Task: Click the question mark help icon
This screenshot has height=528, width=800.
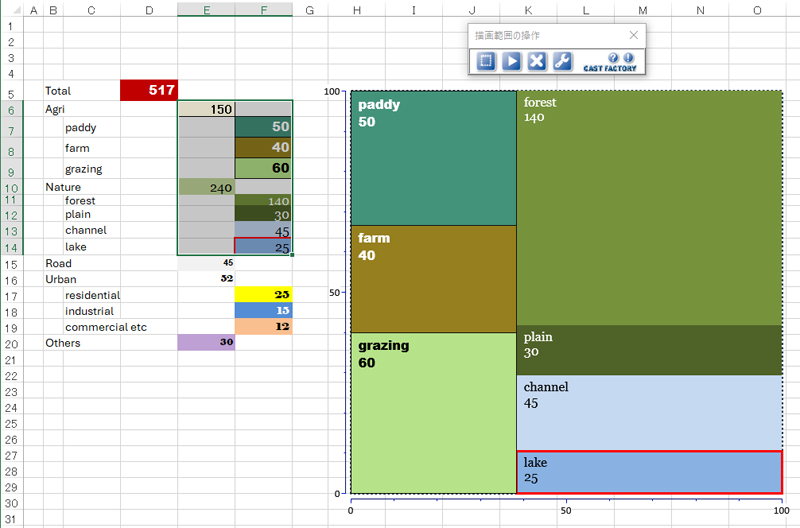Action: click(x=613, y=57)
